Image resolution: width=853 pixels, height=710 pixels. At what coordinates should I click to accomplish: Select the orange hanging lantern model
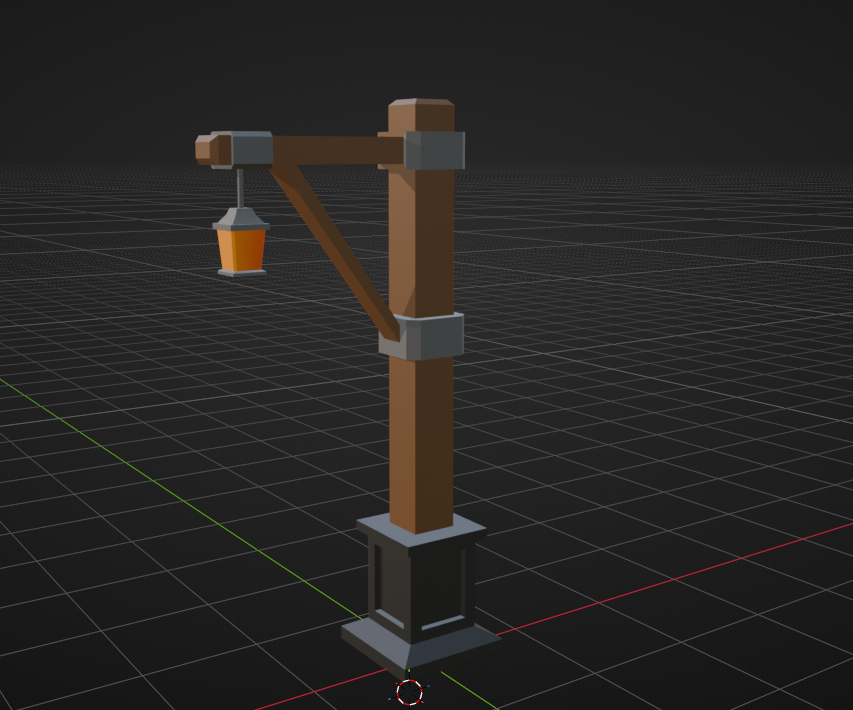tap(242, 242)
